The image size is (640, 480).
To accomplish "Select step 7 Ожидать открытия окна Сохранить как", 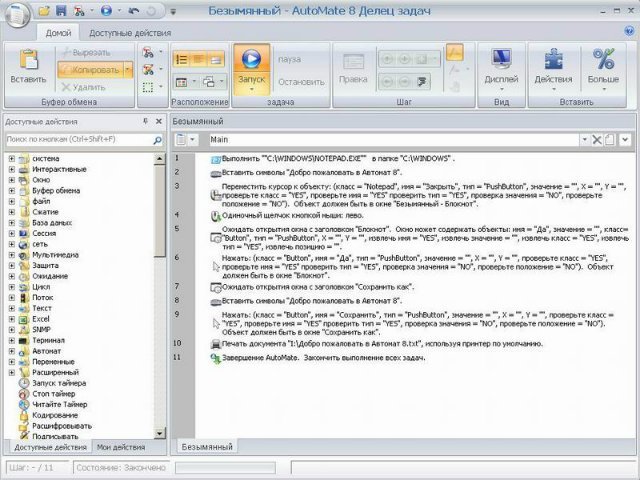I will point(313,287).
